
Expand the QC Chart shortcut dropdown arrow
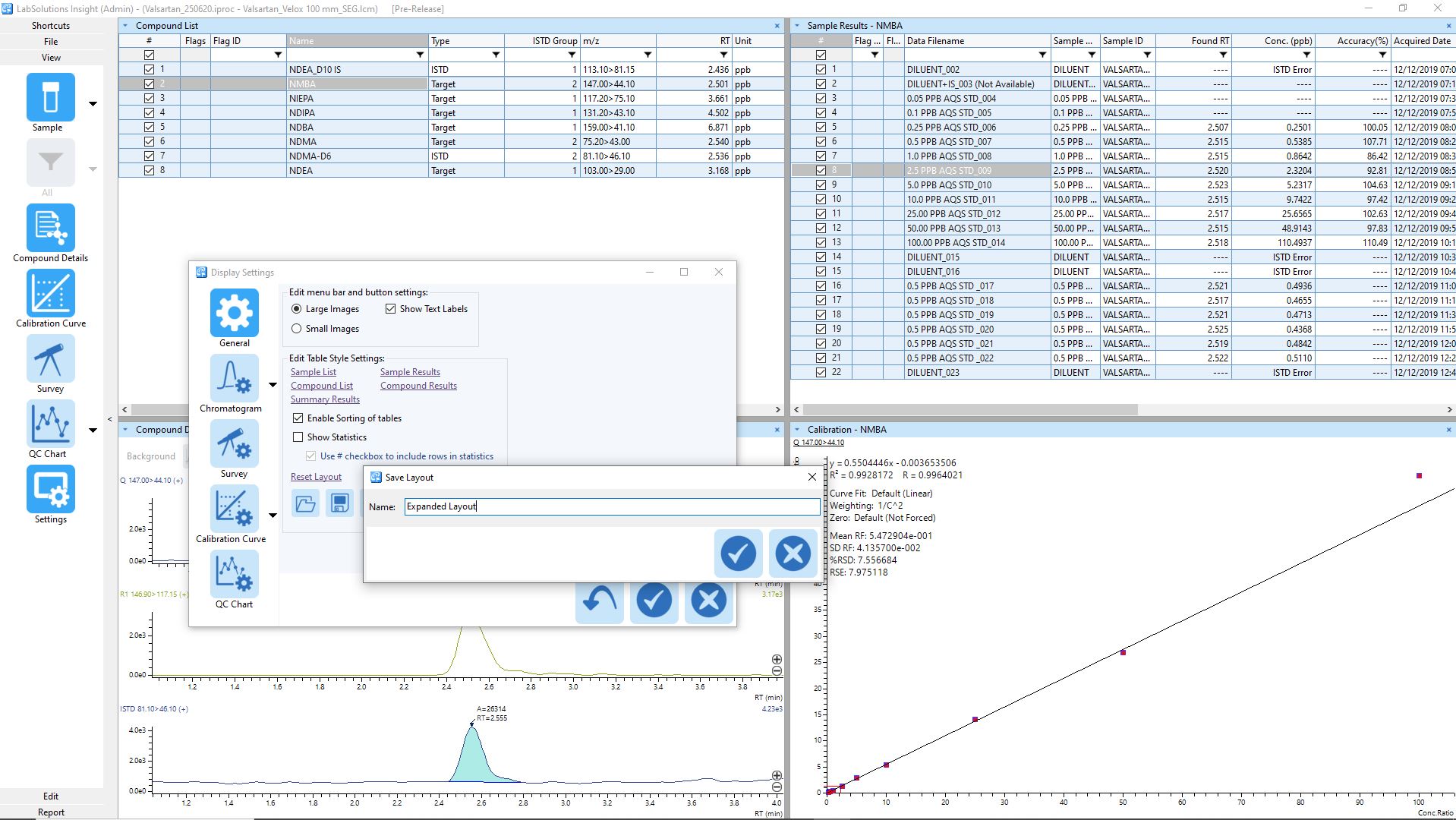[93, 430]
